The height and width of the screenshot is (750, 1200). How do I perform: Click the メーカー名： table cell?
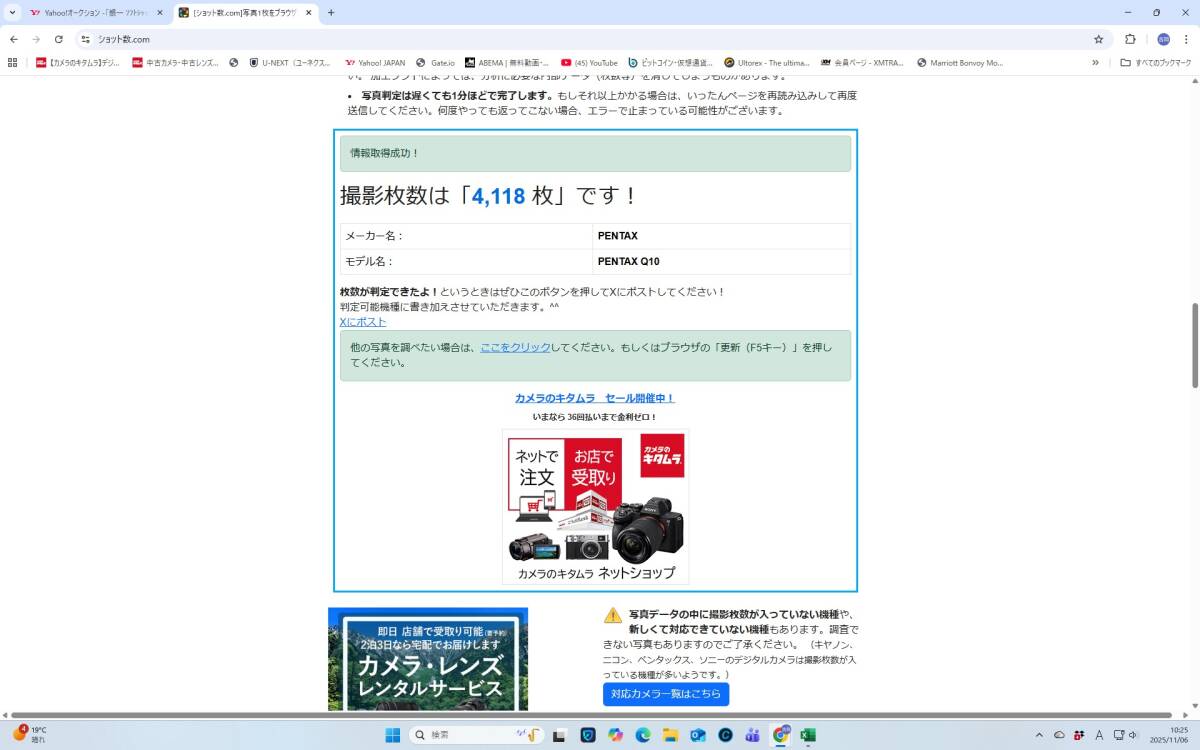[x=466, y=236]
